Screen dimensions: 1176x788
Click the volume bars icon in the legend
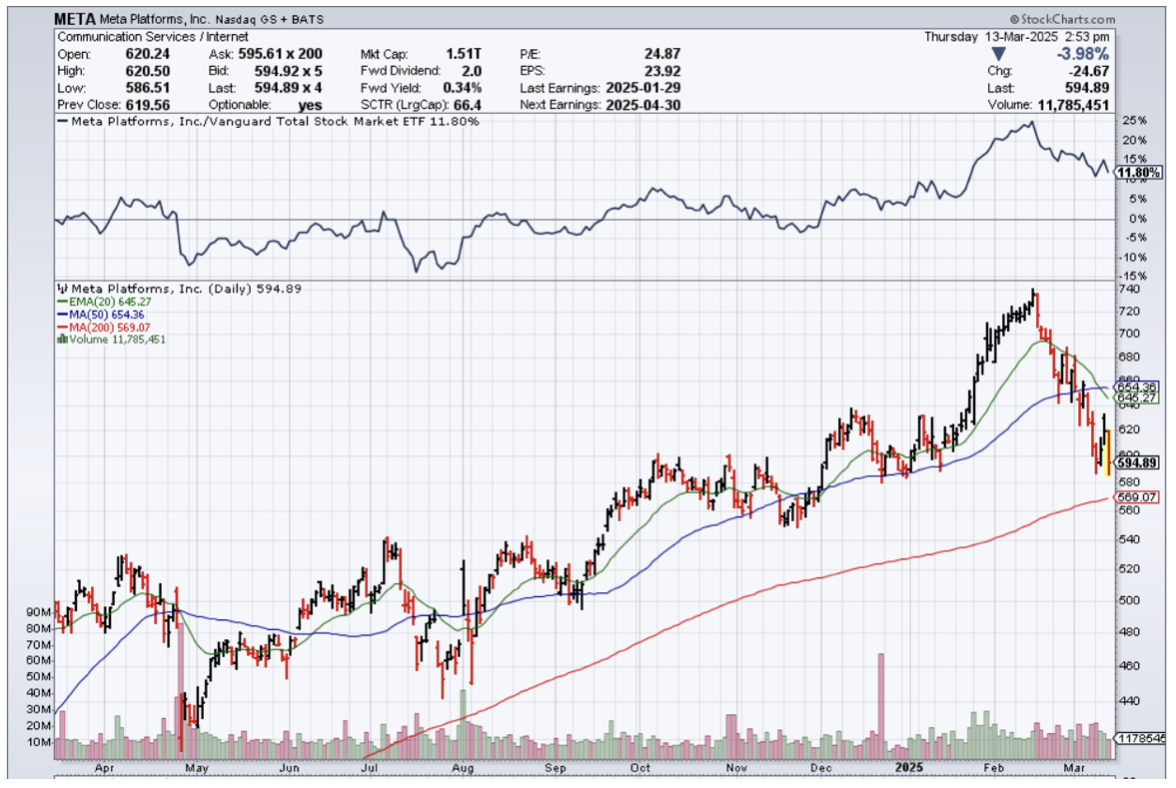[63, 340]
